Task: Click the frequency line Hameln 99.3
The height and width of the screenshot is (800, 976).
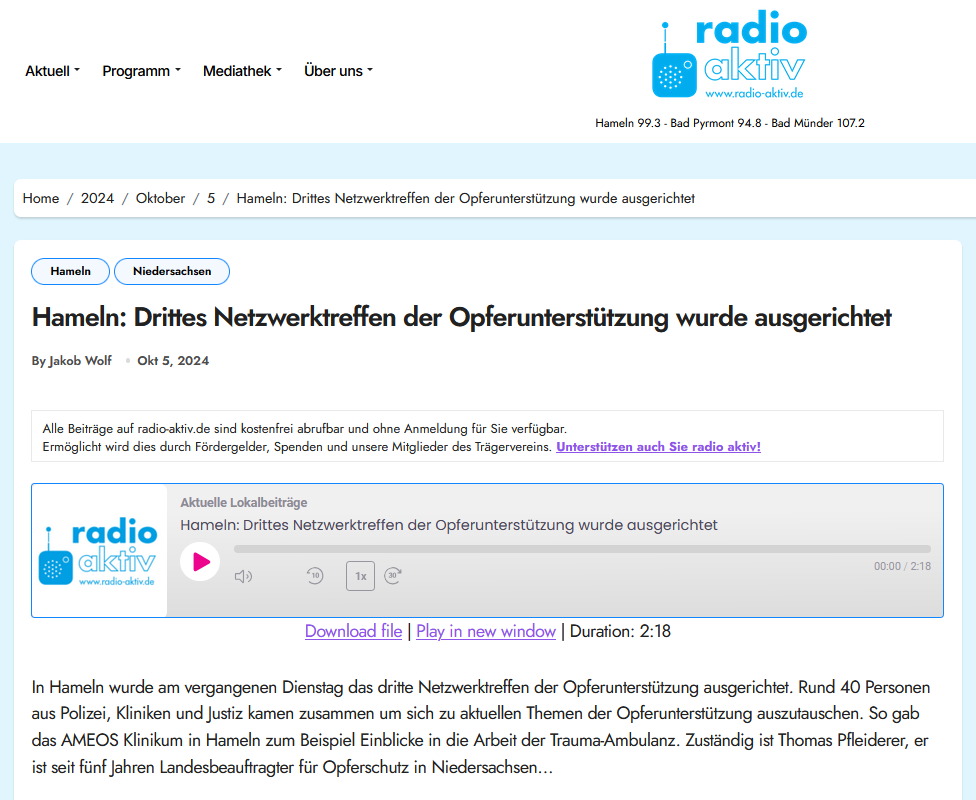Action: (x=730, y=123)
